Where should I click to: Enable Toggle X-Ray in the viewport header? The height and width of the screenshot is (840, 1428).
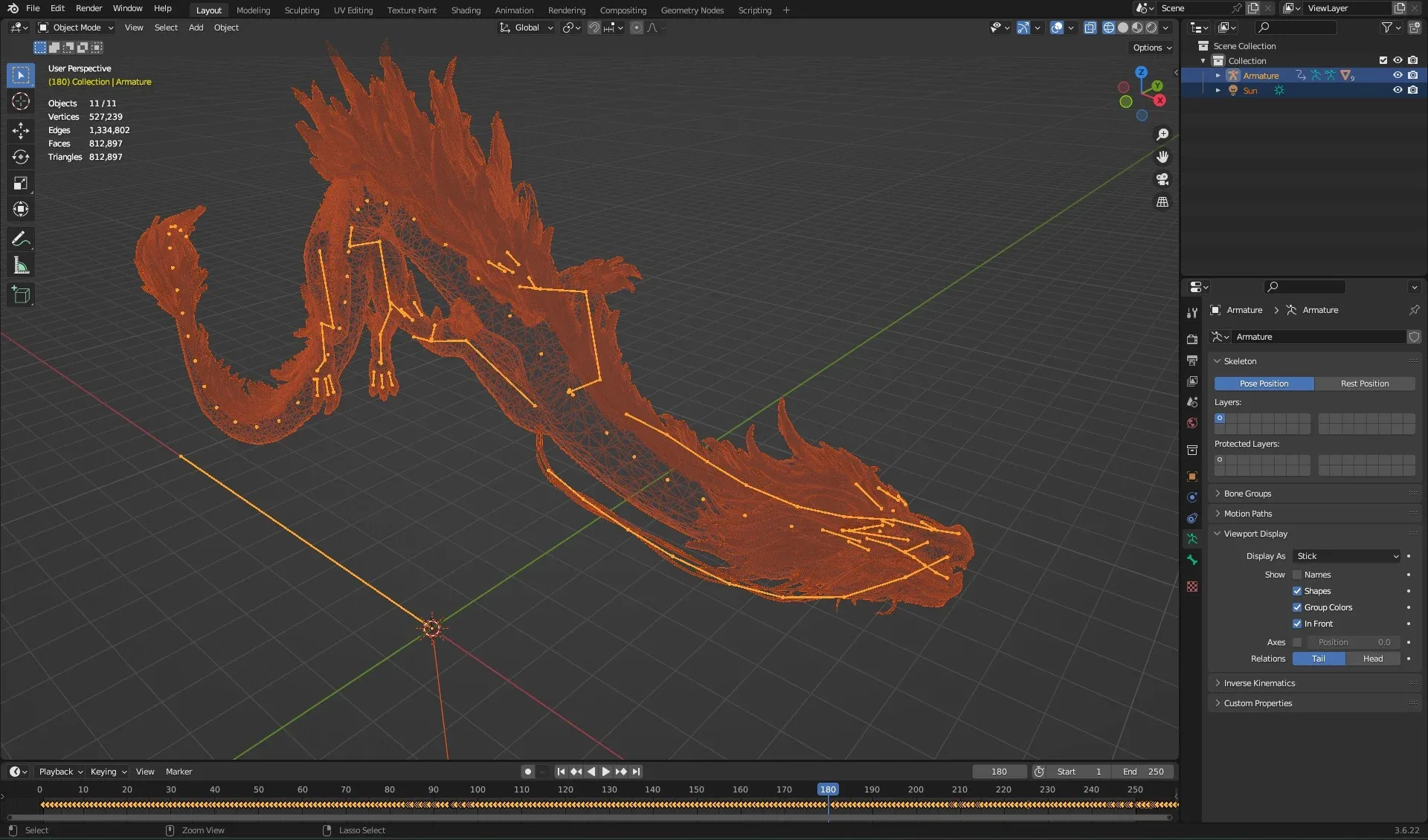(1090, 28)
